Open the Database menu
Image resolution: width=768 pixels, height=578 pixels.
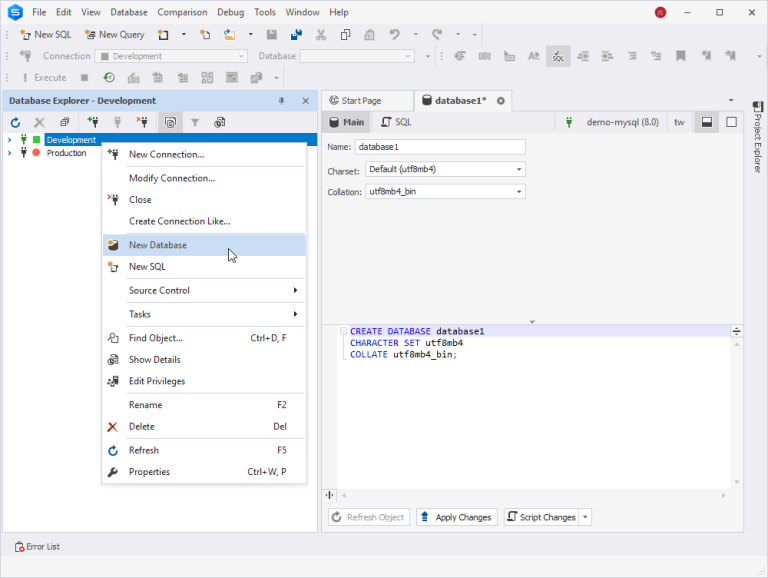pyautogui.click(x=129, y=12)
